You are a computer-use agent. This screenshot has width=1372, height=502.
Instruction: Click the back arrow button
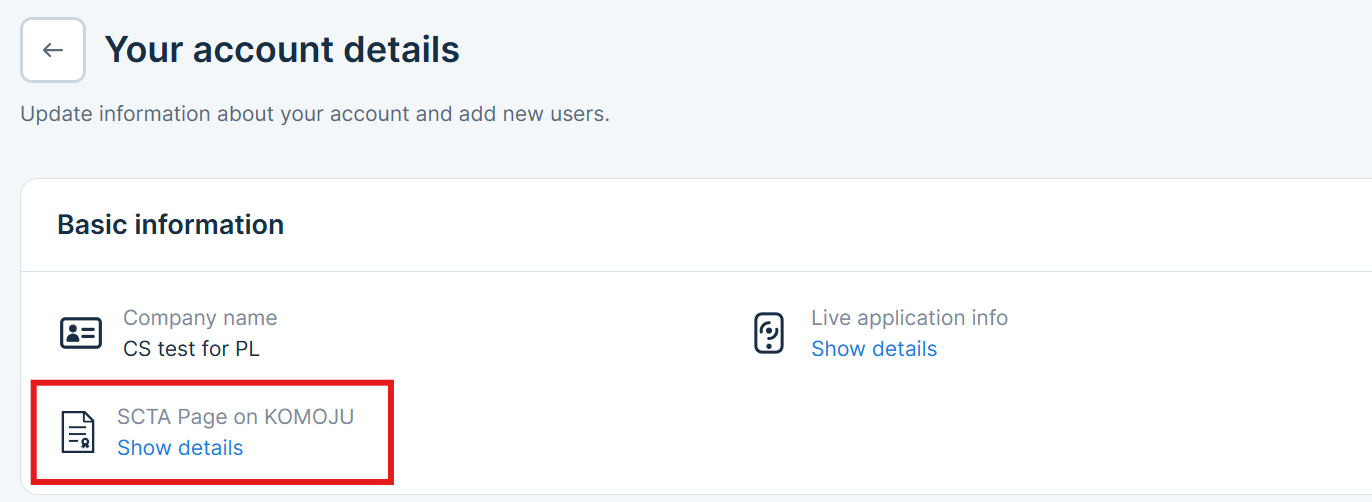(x=53, y=50)
